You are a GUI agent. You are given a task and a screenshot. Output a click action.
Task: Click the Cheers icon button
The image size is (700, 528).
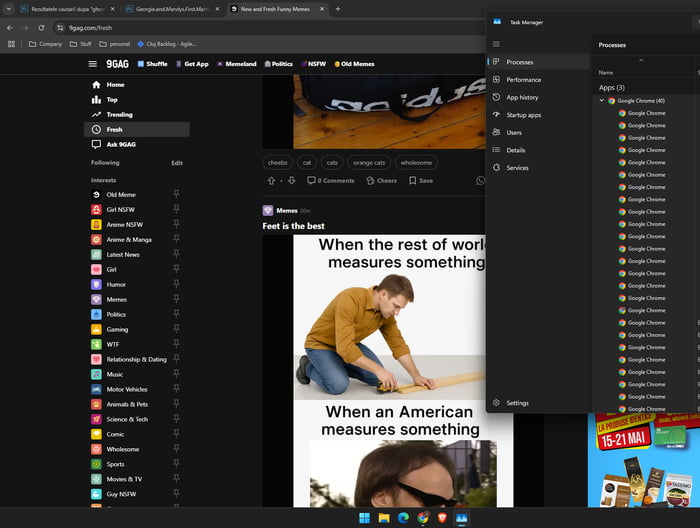tap(371, 181)
